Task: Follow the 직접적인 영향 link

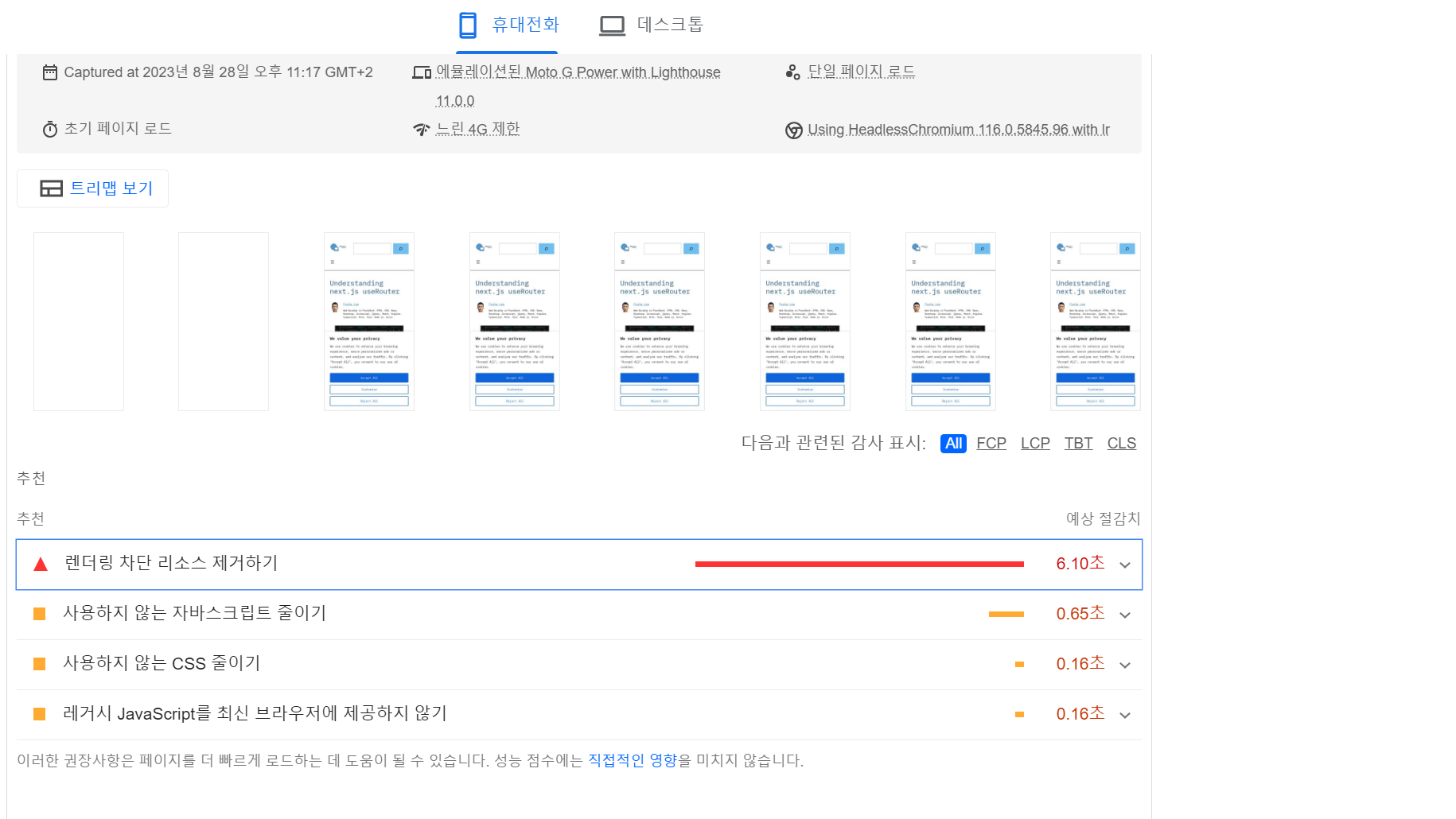Action: click(x=633, y=760)
